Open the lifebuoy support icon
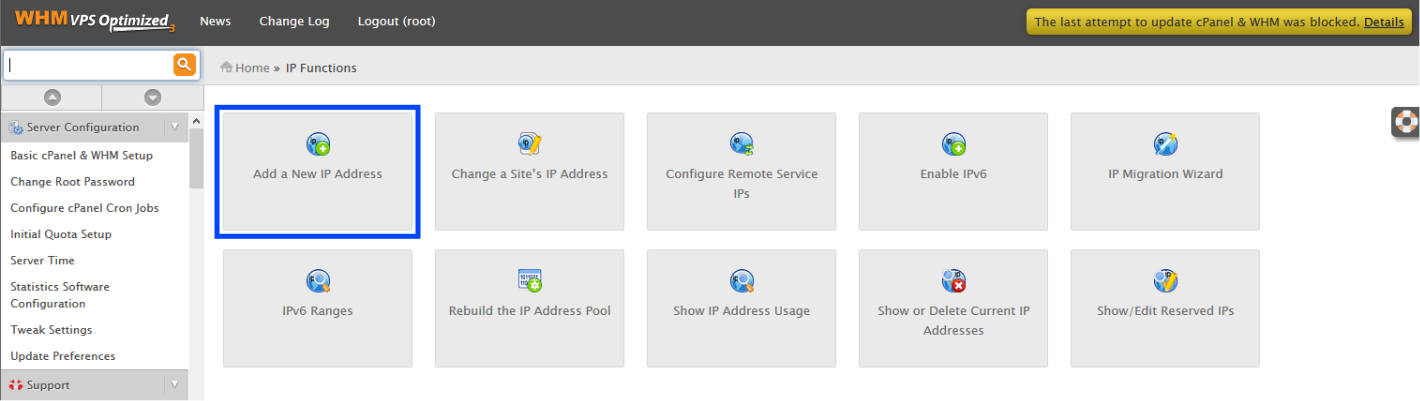This screenshot has width=1420, height=401. (1407, 122)
